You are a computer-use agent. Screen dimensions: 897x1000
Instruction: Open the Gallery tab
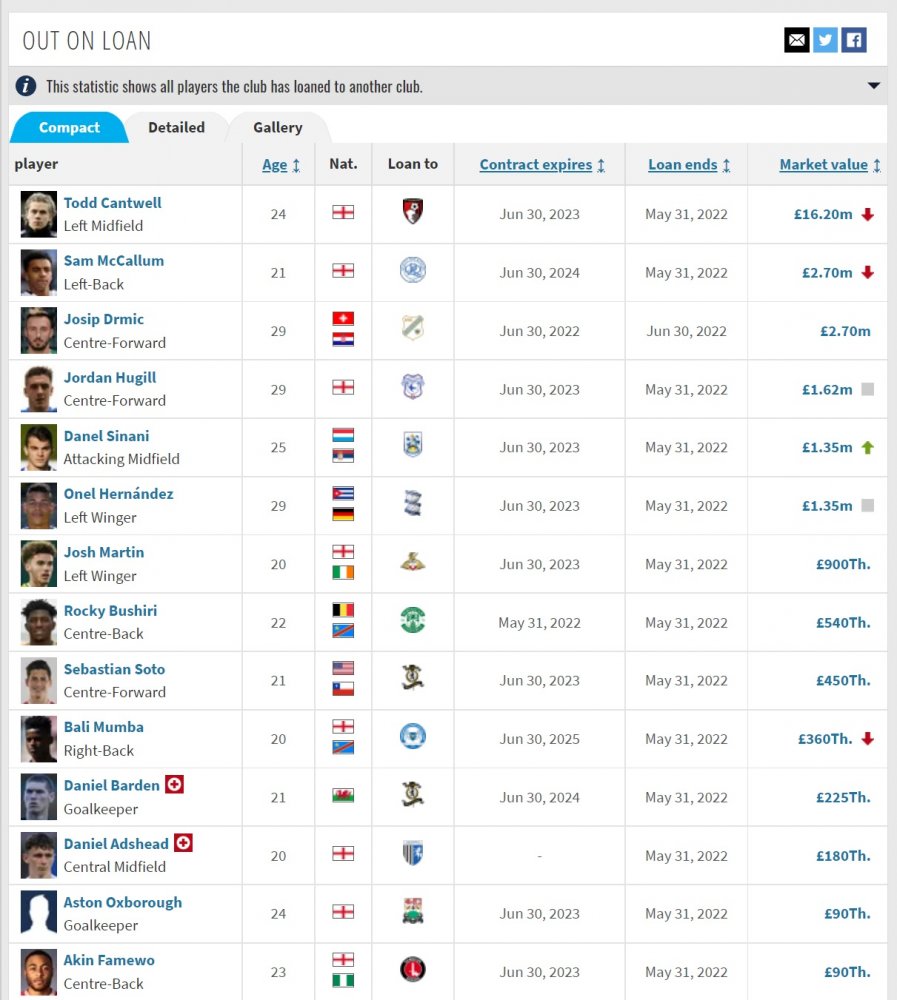click(x=278, y=128)
